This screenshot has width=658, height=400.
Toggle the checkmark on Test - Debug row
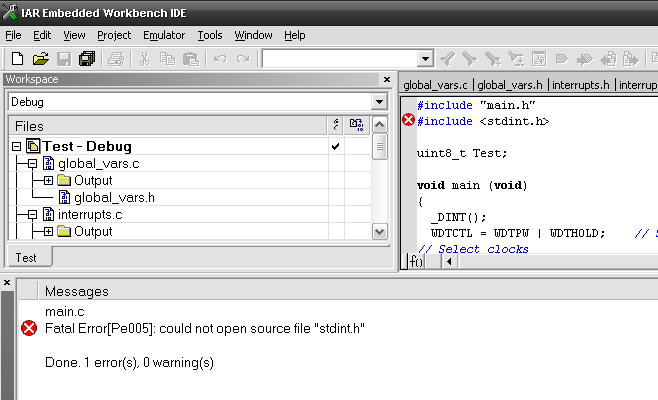point(335,146)
